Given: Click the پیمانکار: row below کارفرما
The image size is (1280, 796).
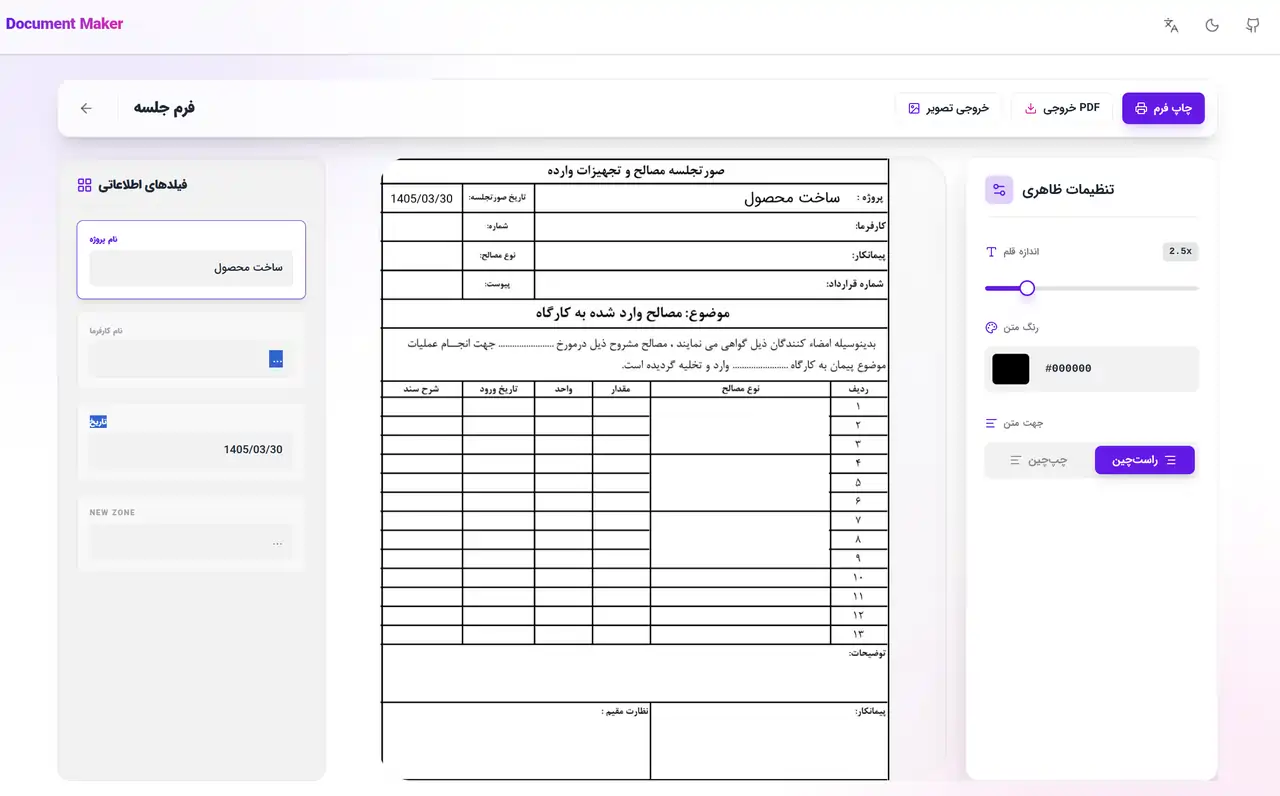Looking at the screenshot, I should tap(711, 255).
